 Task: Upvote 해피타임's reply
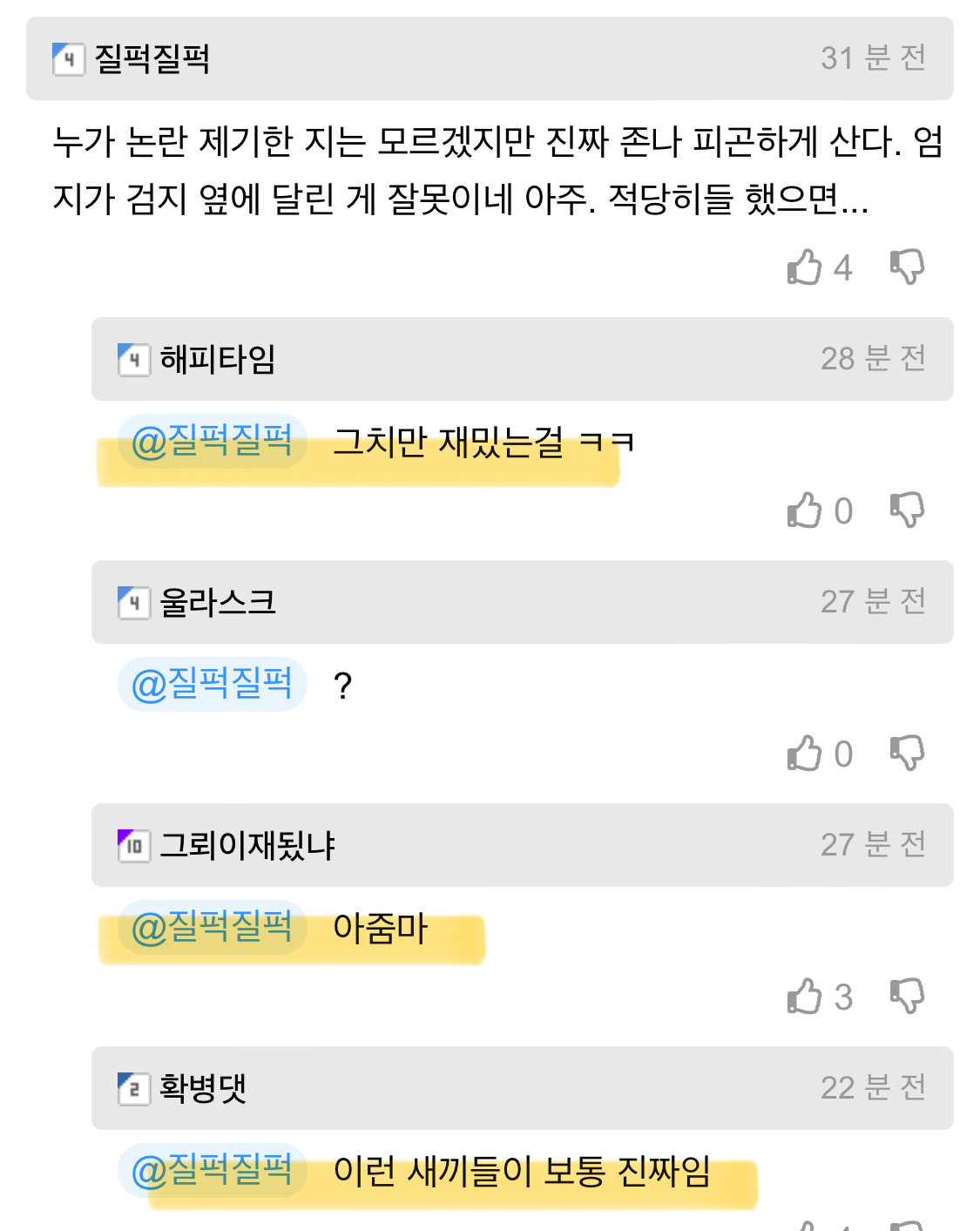(805, 511)
